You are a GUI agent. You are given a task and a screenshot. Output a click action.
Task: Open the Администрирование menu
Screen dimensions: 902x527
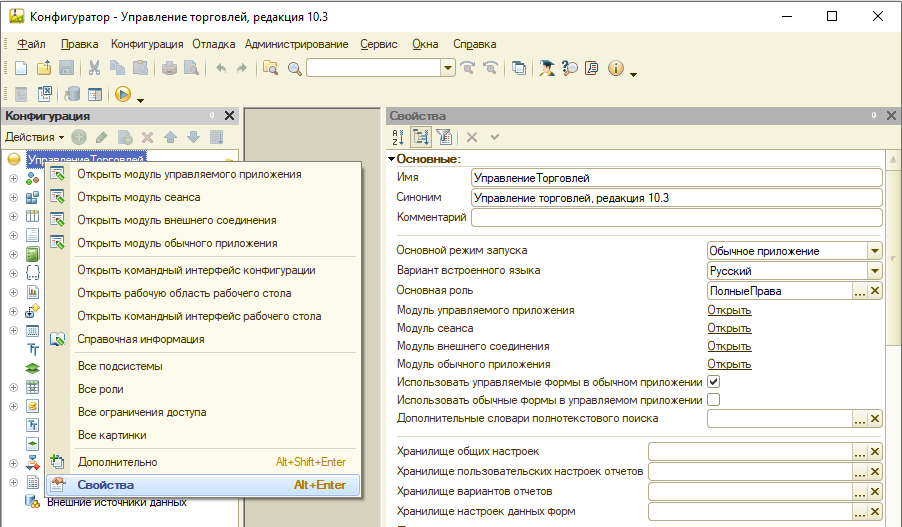296,44
